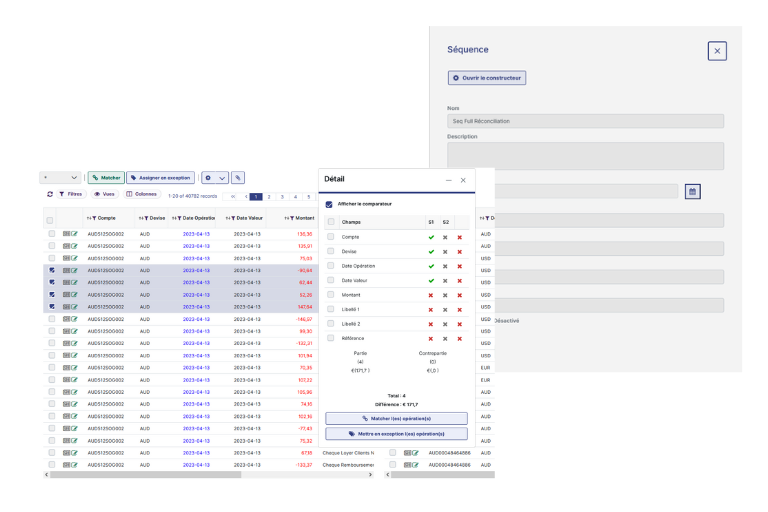Image resolution: width=768 pixels, height=512 pixels.
Task: Select all rows with the header checkbox
Action: point(50,220)
